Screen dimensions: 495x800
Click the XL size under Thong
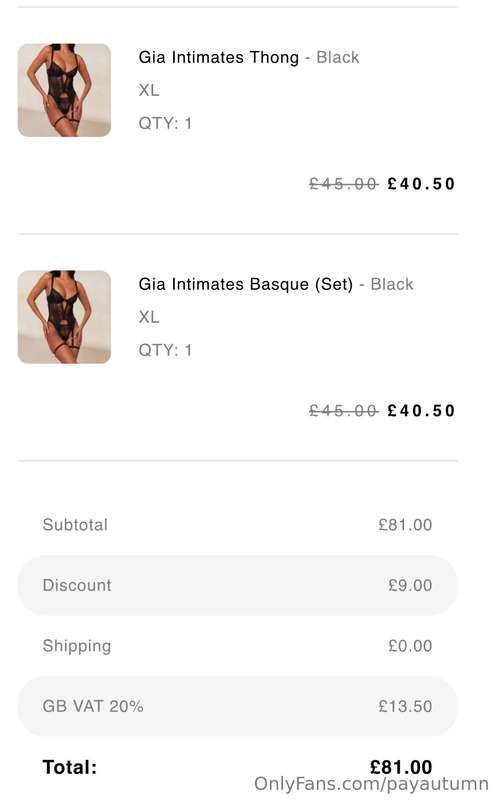coord(149,90)
